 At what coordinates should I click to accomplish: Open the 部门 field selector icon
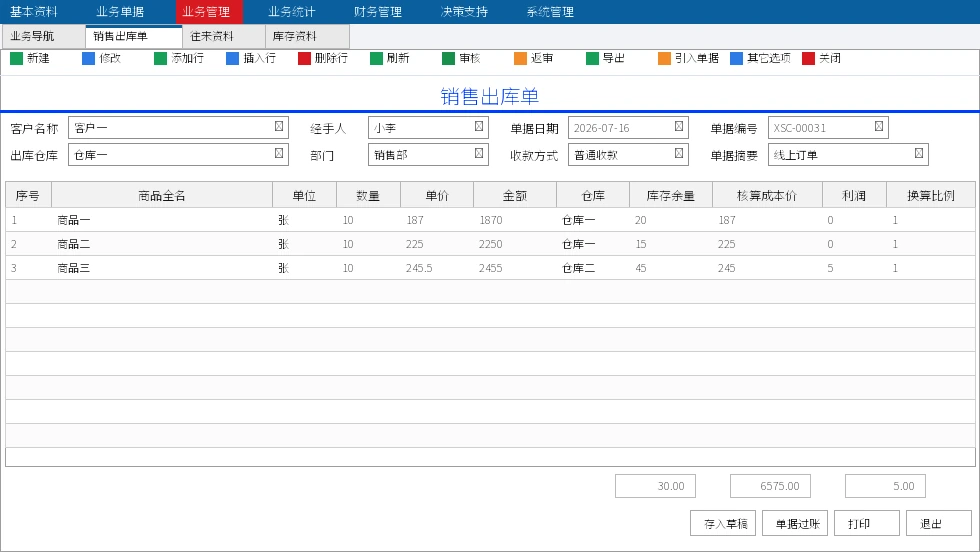click(x=479, y=153)
